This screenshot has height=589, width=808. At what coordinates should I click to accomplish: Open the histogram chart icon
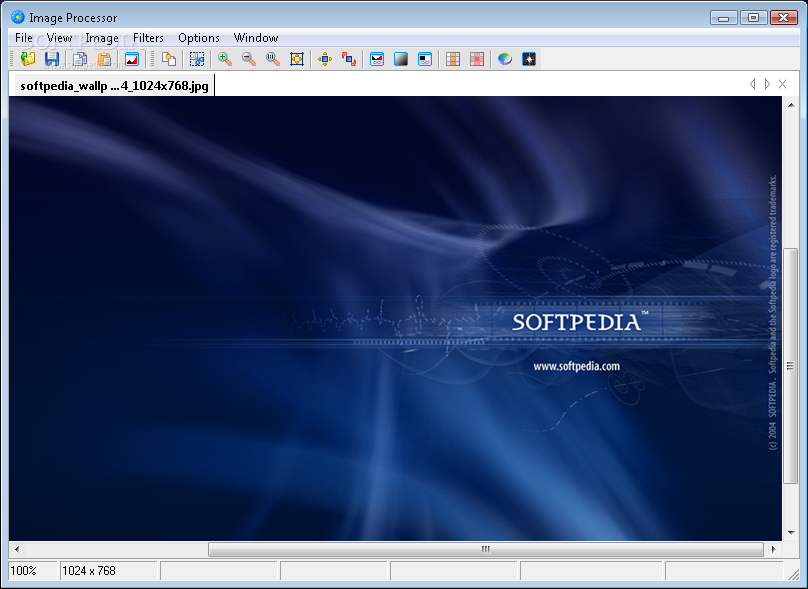click(132, 59)
